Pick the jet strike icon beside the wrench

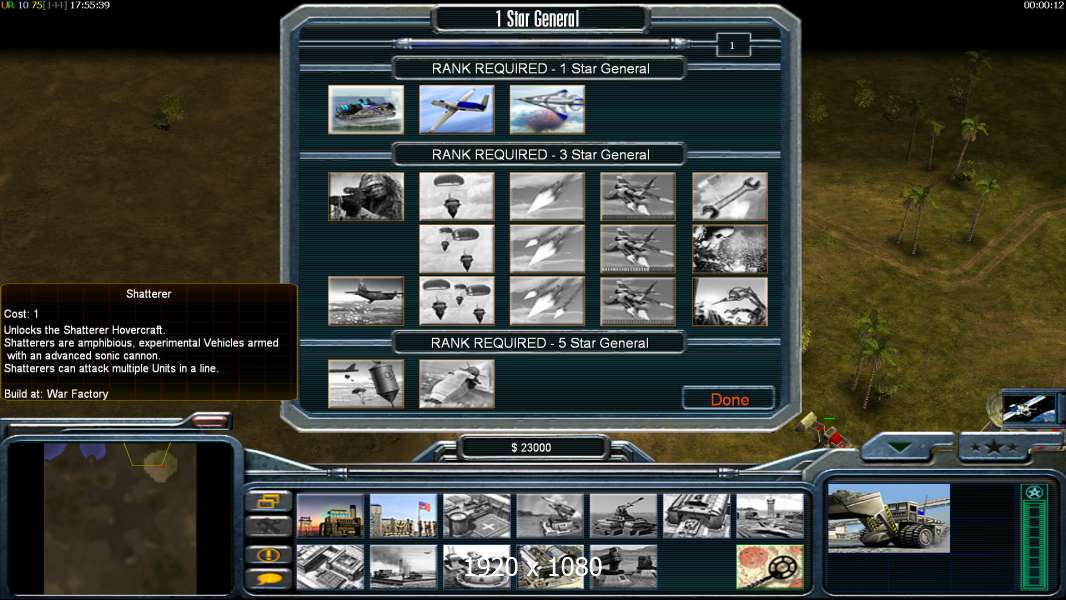638,196
